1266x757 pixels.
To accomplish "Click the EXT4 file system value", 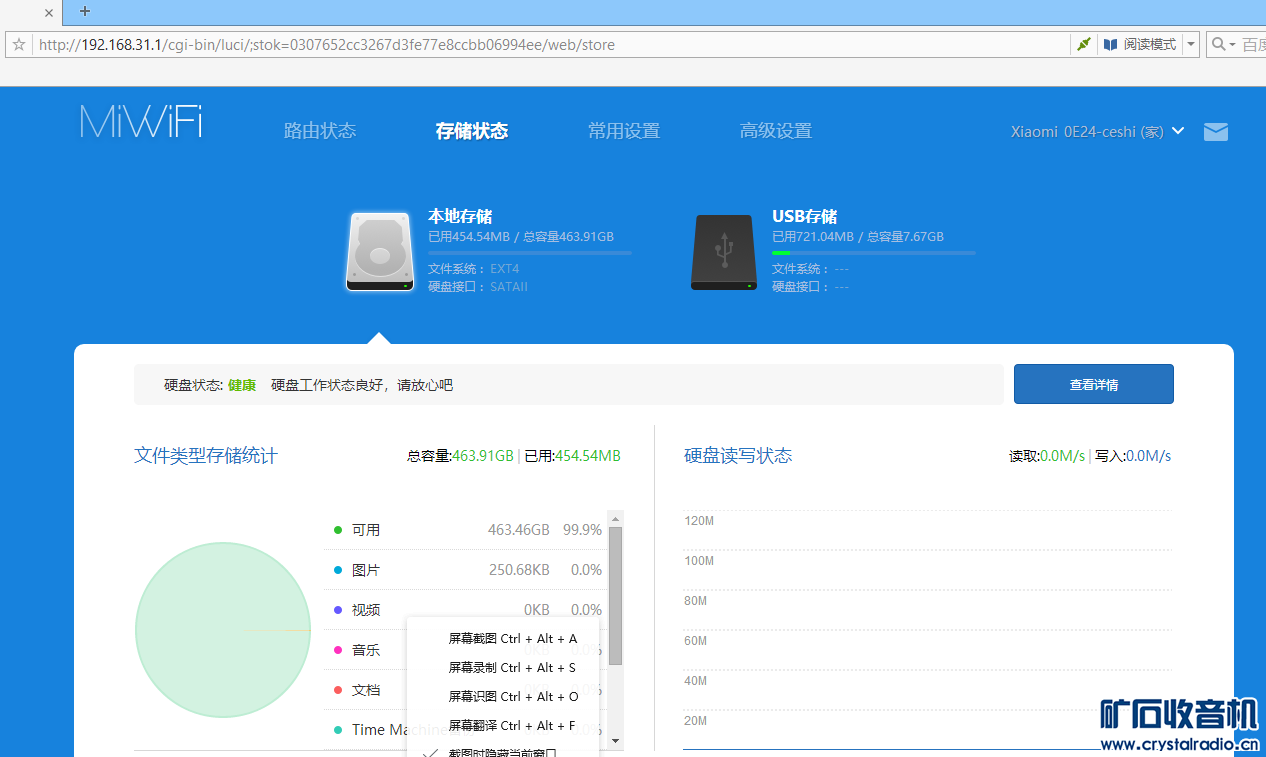I will click(505, 269).
